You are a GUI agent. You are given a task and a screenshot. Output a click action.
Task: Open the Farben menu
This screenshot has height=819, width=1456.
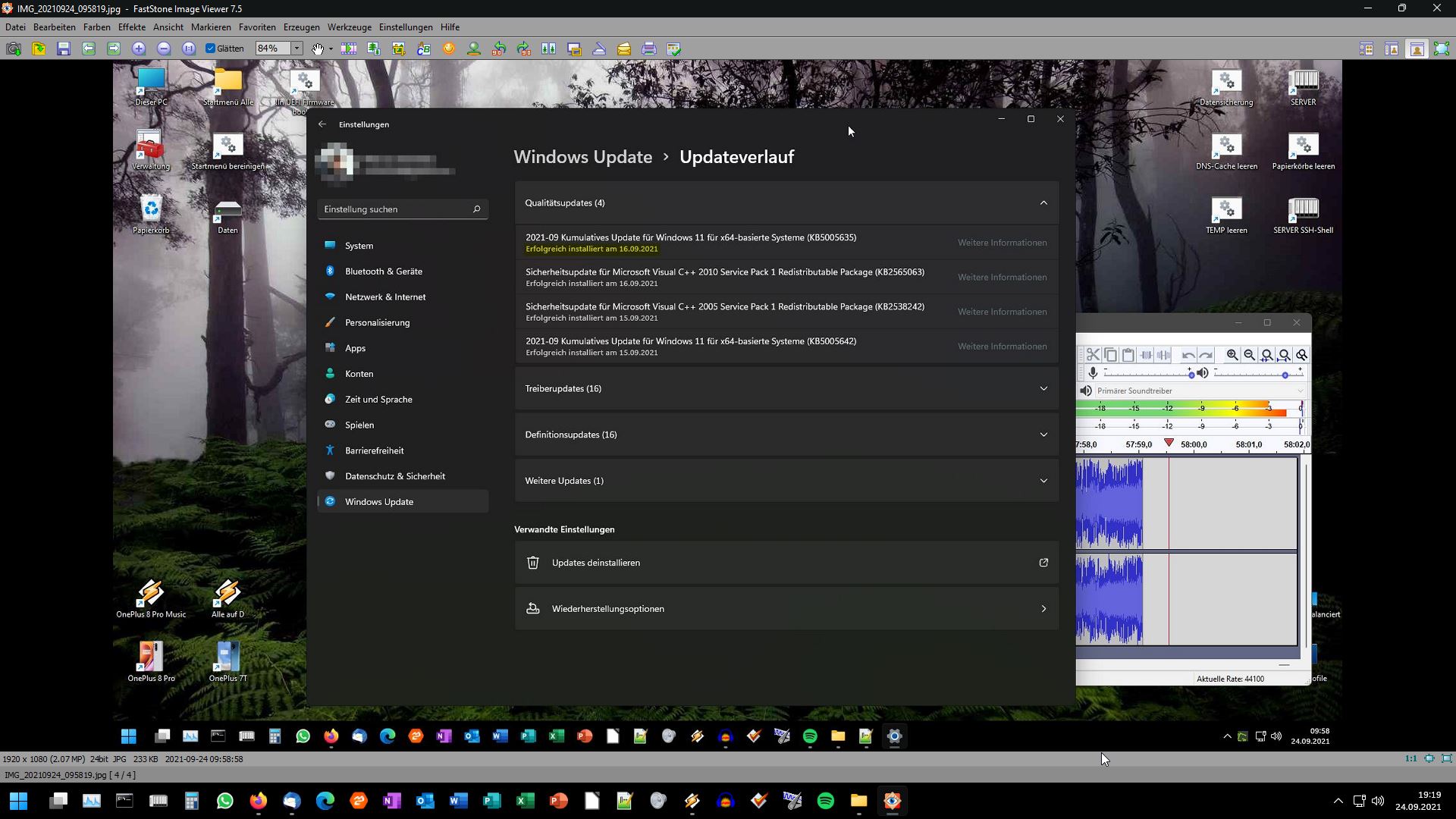[x=96, y=27]
